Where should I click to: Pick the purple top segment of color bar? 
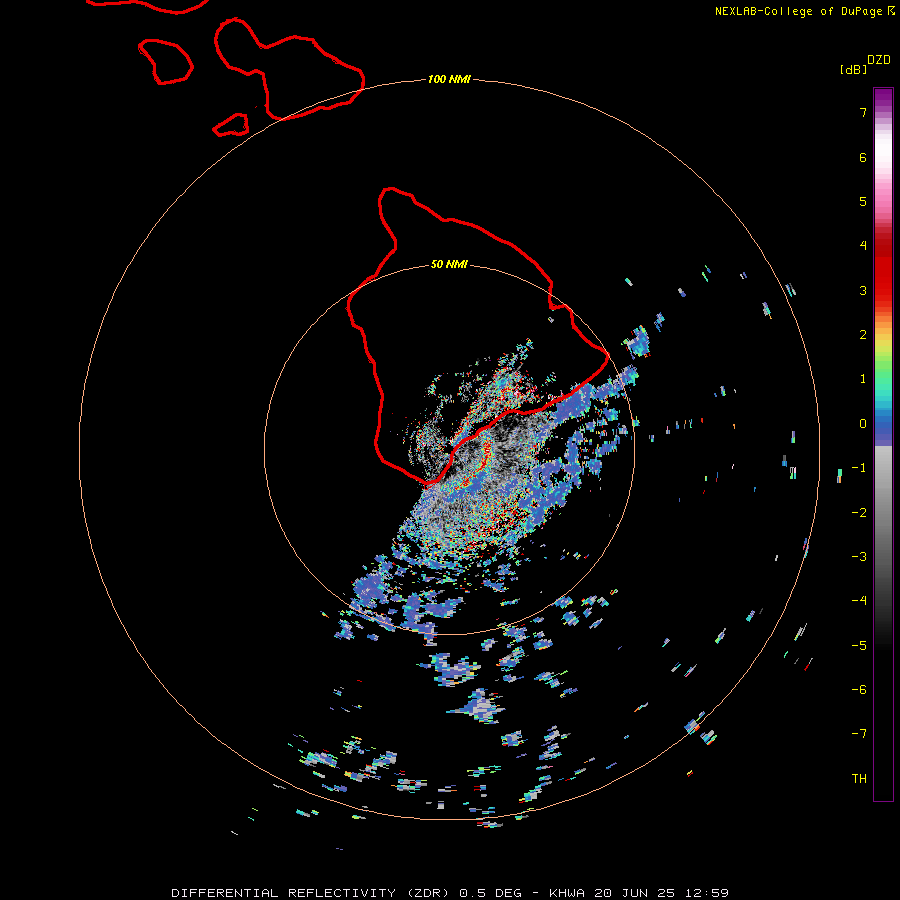[883, 98]
